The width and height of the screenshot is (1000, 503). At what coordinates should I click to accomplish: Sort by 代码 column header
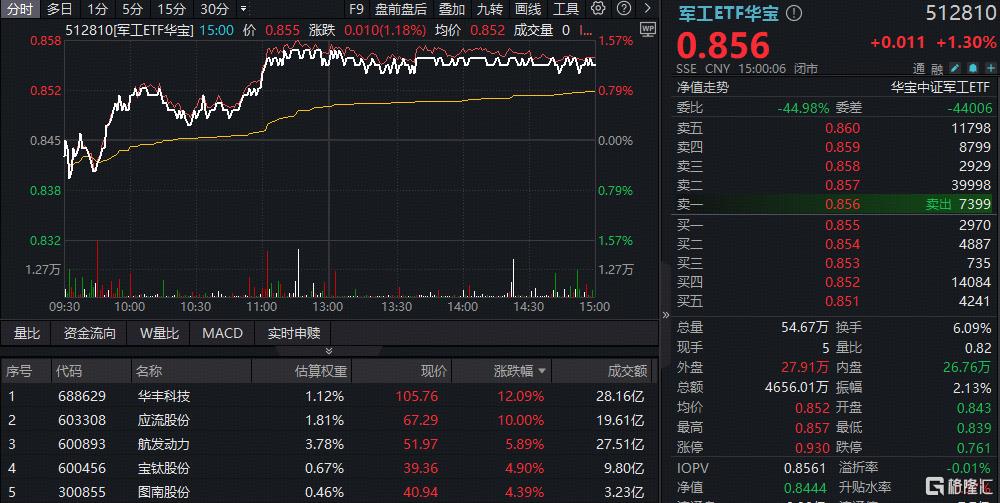tap(69, 371)
